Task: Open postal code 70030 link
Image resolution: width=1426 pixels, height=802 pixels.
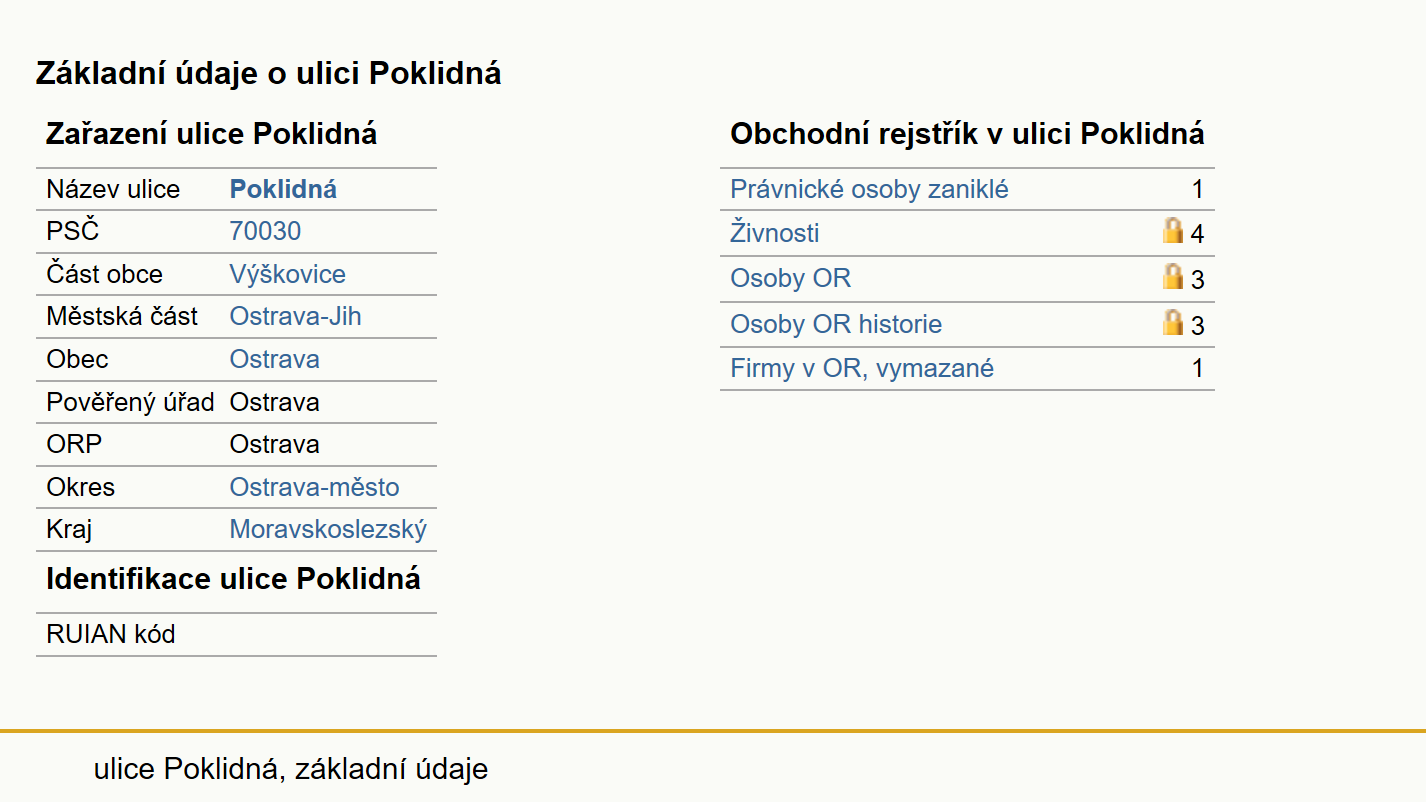Action: (265, 231)
